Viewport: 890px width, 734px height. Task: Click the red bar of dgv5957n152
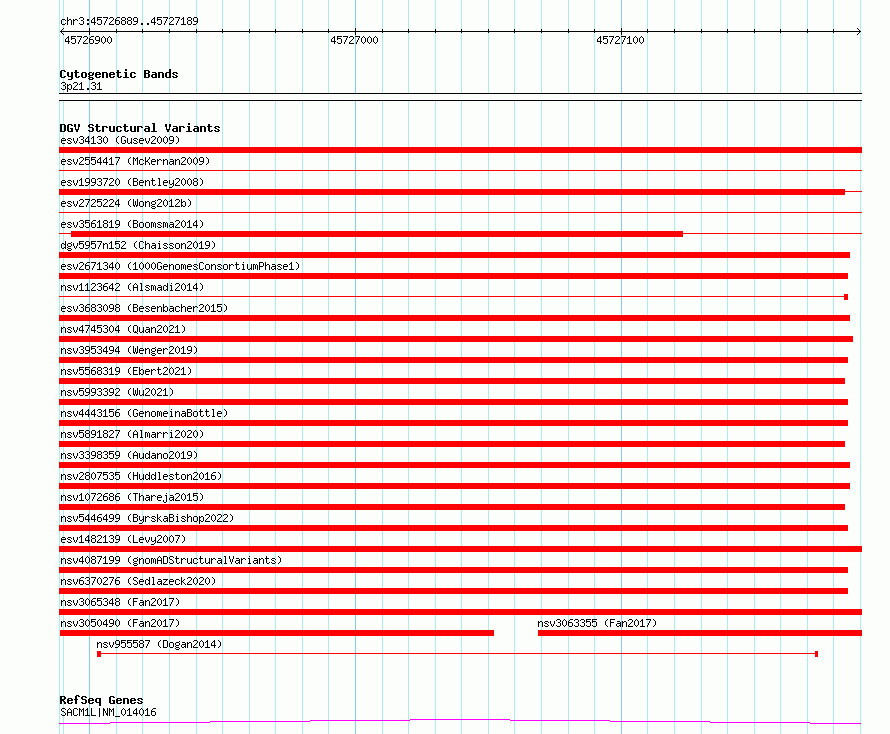(454, 255)
